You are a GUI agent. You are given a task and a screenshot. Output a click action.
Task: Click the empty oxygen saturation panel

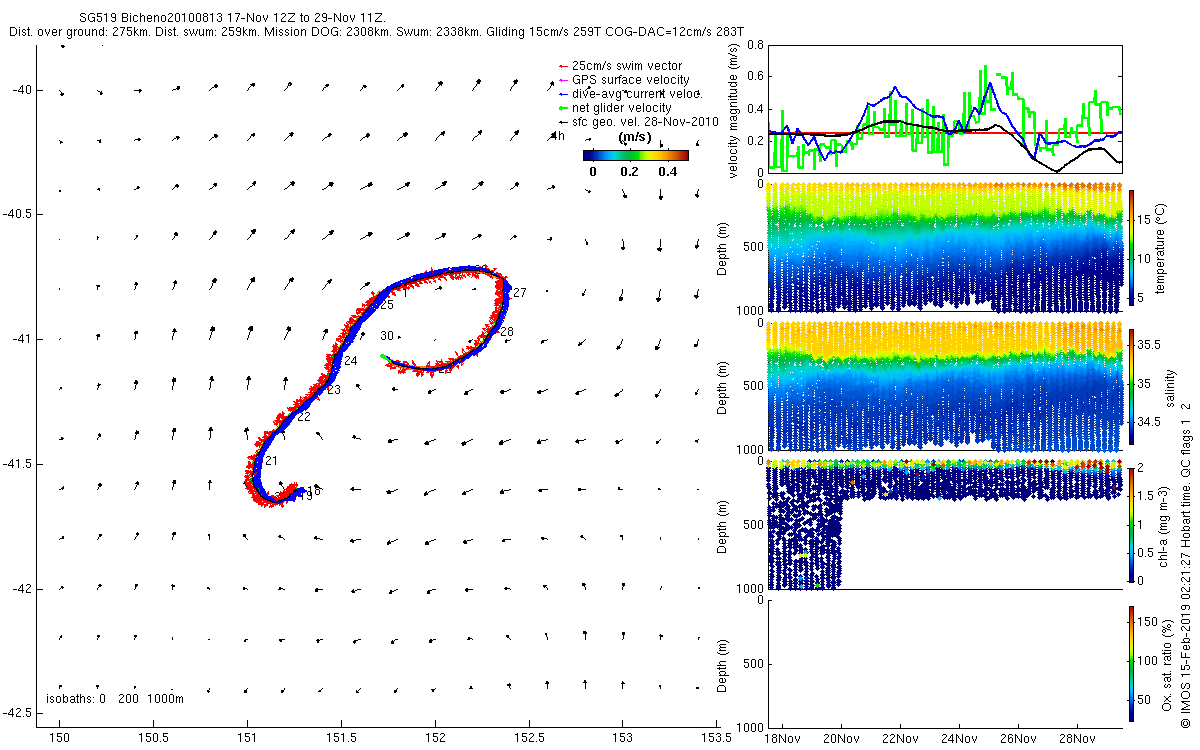[944, 662]
